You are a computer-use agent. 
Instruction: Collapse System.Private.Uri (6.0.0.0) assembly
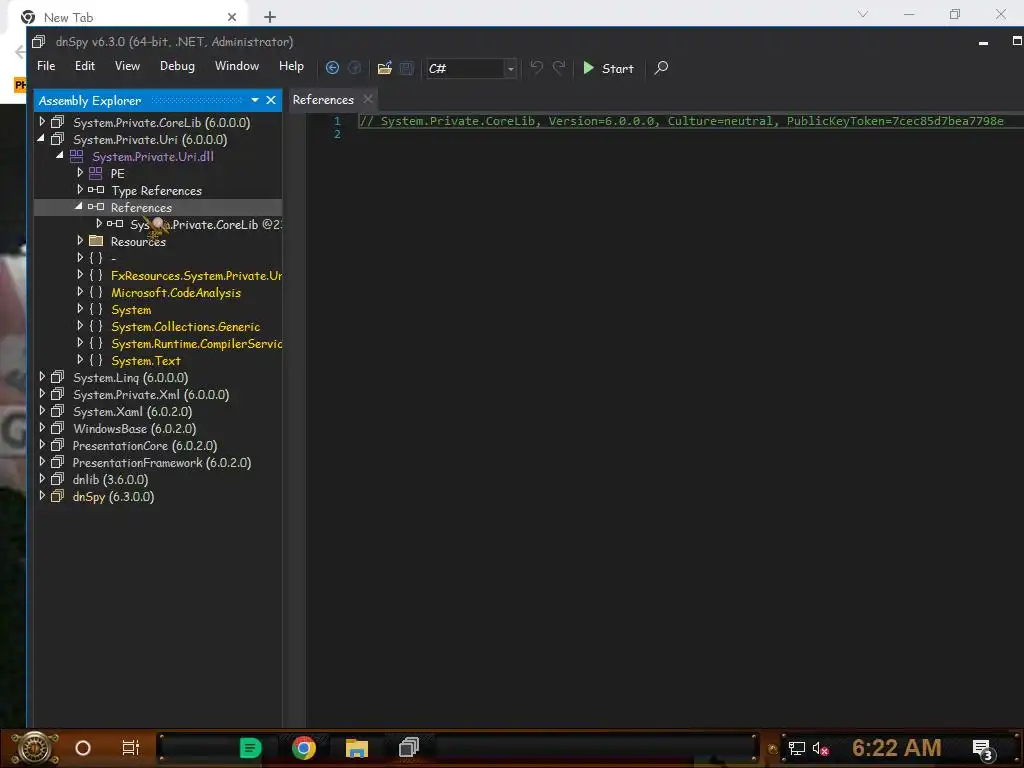(42, 138)
